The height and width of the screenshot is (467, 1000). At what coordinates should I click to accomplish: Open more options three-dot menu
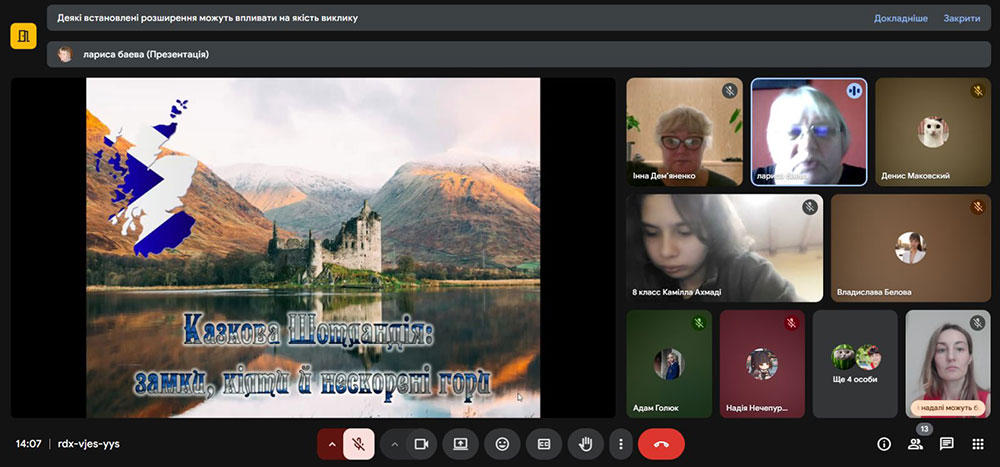(x=621, y=443)
